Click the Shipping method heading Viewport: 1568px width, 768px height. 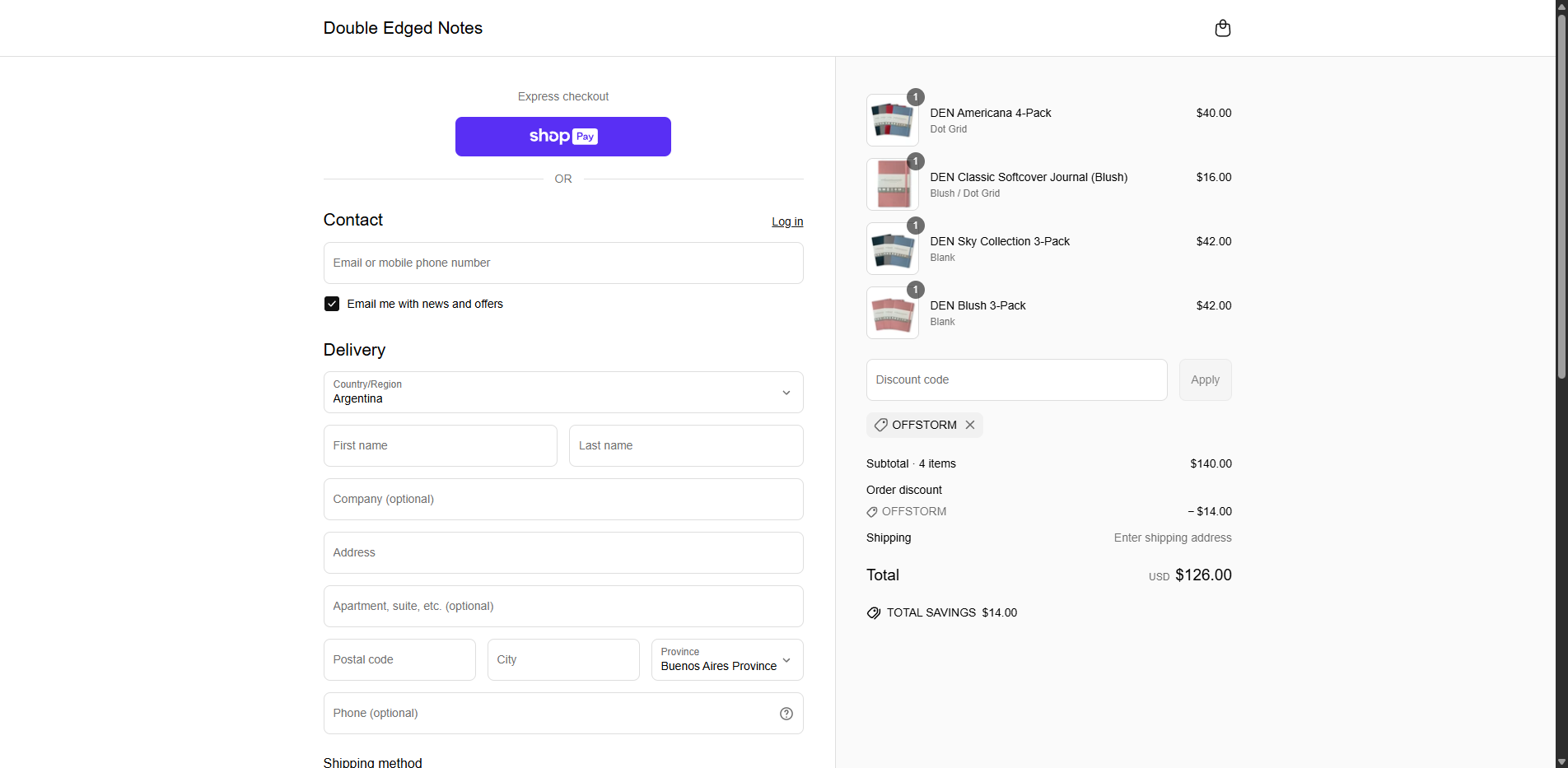pyautogui.click(x=373, y=762)
